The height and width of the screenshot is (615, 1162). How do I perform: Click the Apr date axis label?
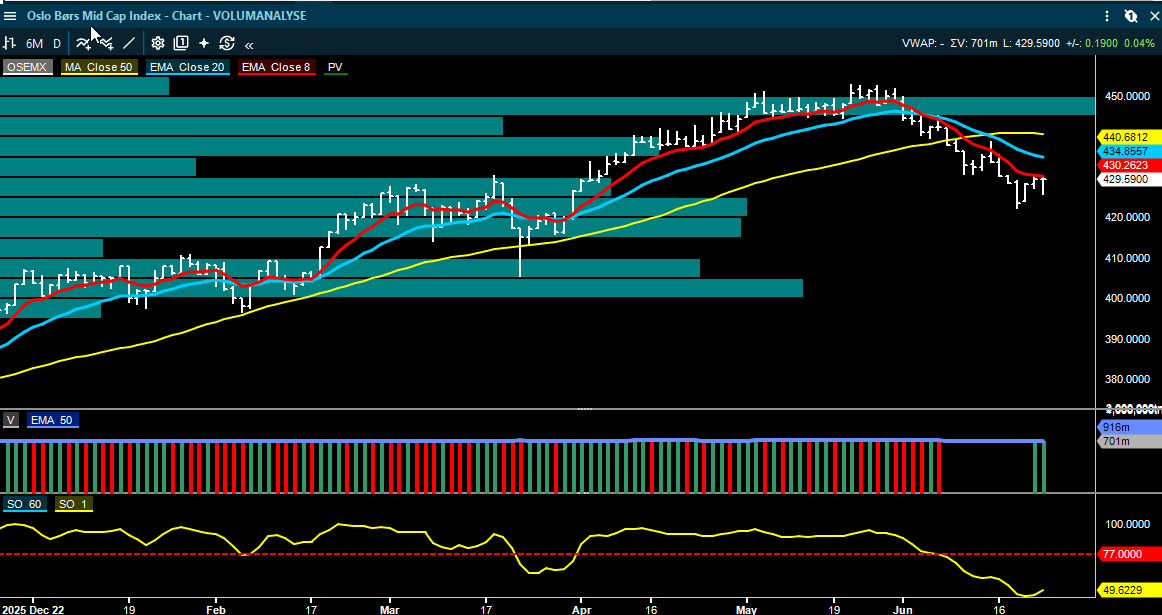point(580,609)
